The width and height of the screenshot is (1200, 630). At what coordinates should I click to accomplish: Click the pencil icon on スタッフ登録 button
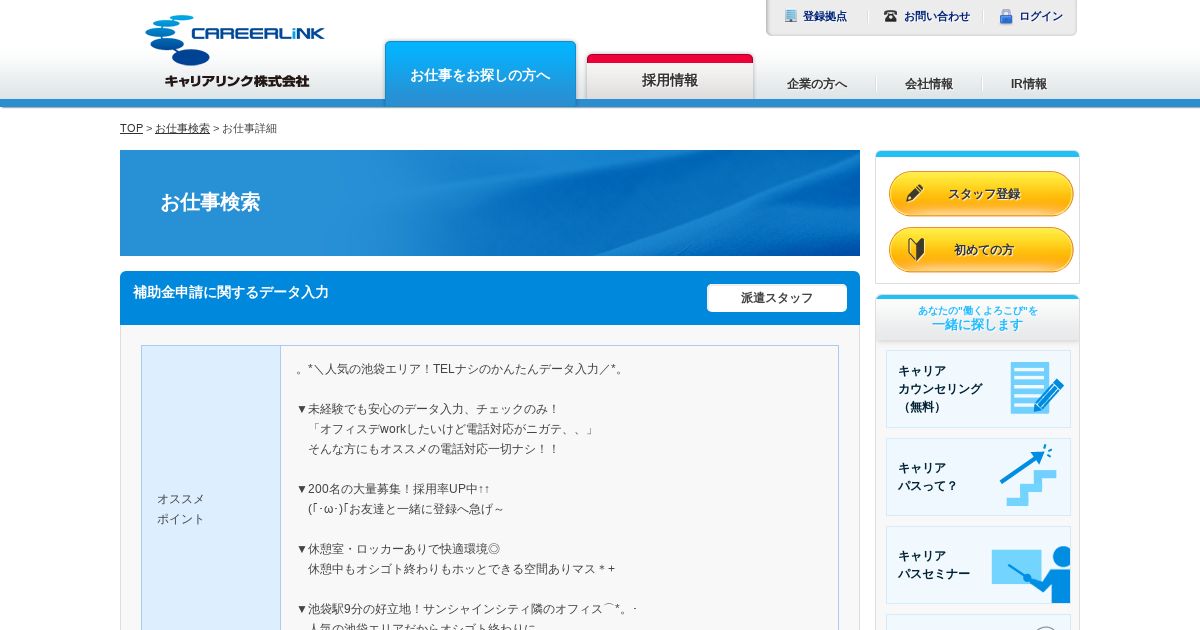[915, 193]
